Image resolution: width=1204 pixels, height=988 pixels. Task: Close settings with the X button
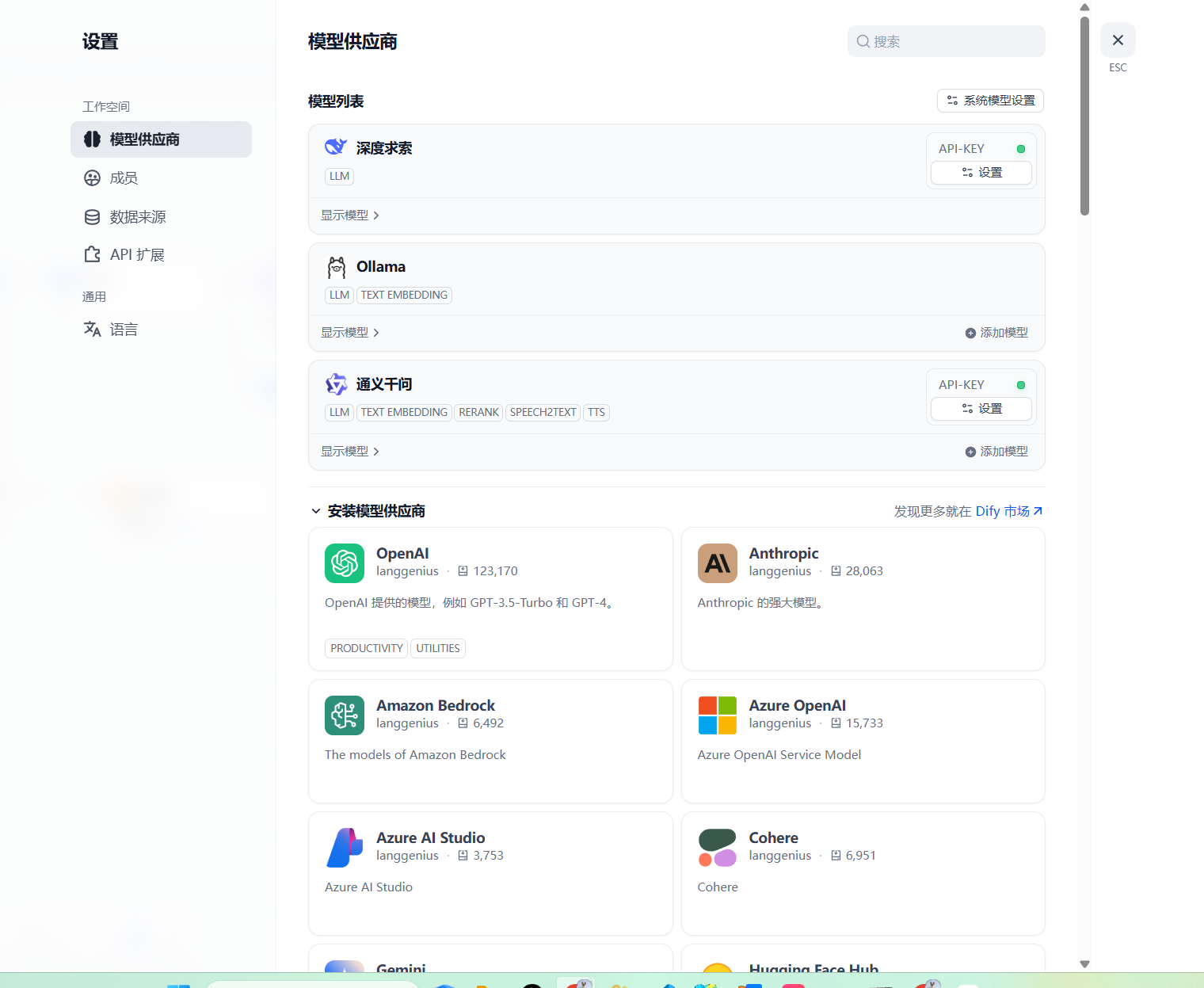pos(1118,40)
